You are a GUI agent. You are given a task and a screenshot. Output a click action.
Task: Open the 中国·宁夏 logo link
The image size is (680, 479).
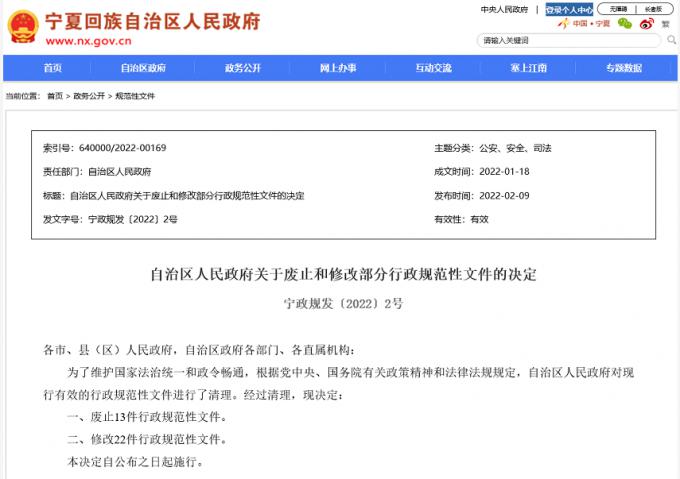(584, 23)
